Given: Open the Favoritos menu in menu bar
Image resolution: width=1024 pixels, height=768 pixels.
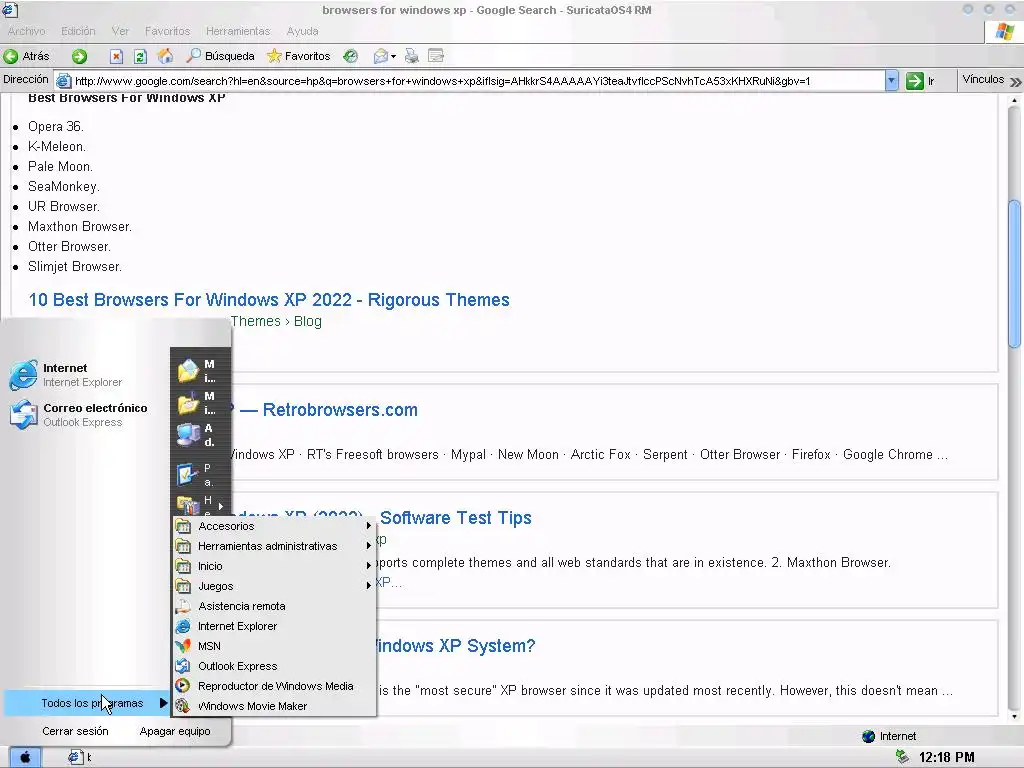Looking at the screenshot, I should pyautogui.click(x=167, y=31).
